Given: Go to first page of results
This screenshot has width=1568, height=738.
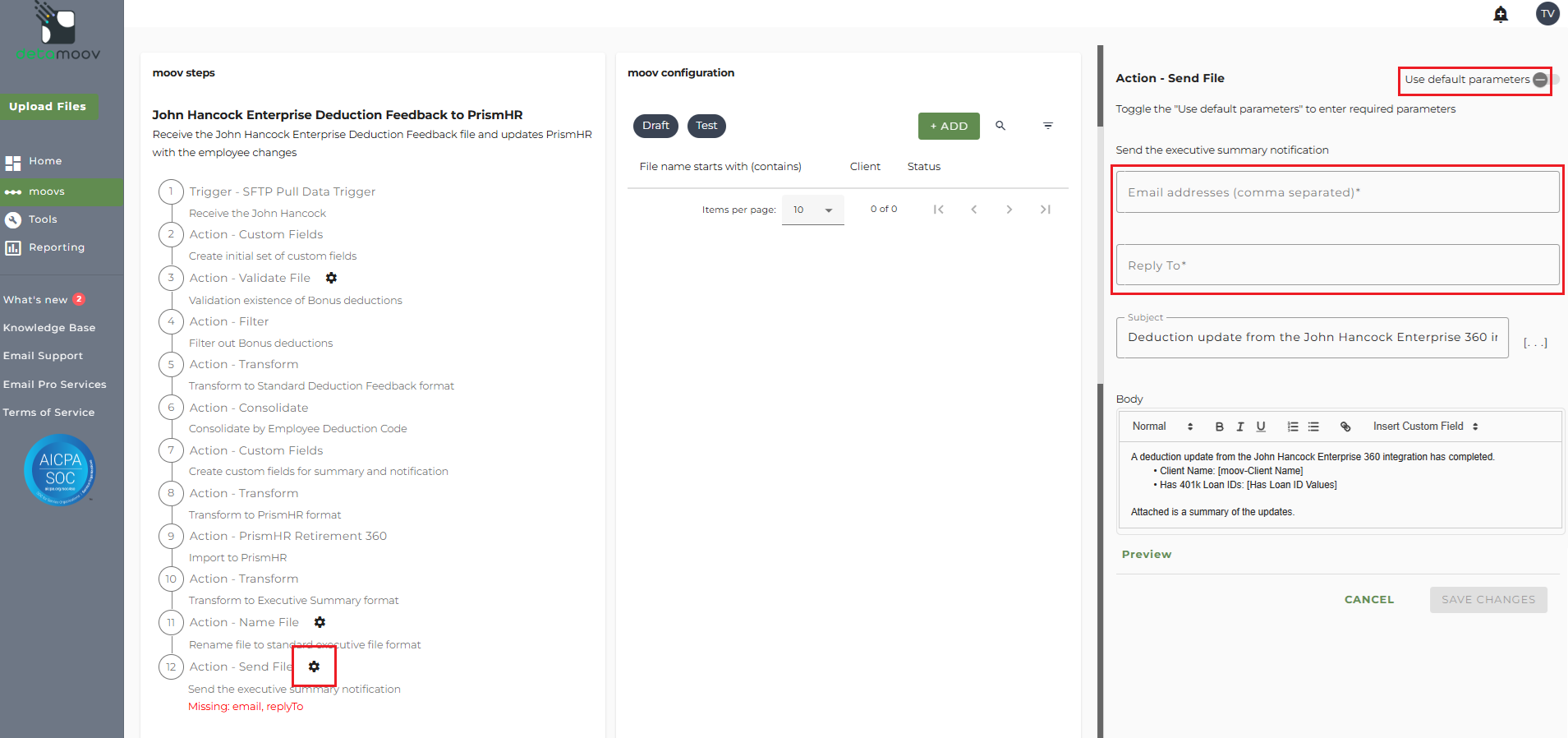Looking at the screenshot, I should (x=938, y=210).
